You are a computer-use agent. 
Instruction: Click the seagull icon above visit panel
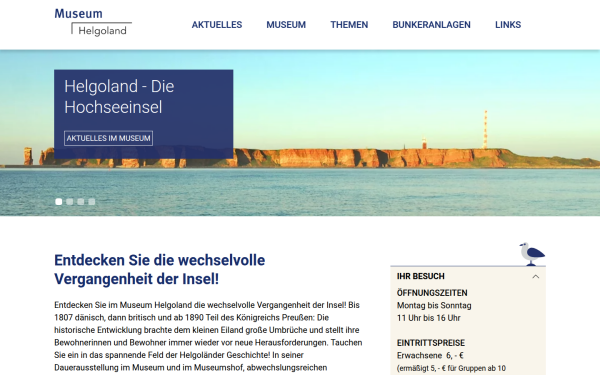click(x=532, y=254)
